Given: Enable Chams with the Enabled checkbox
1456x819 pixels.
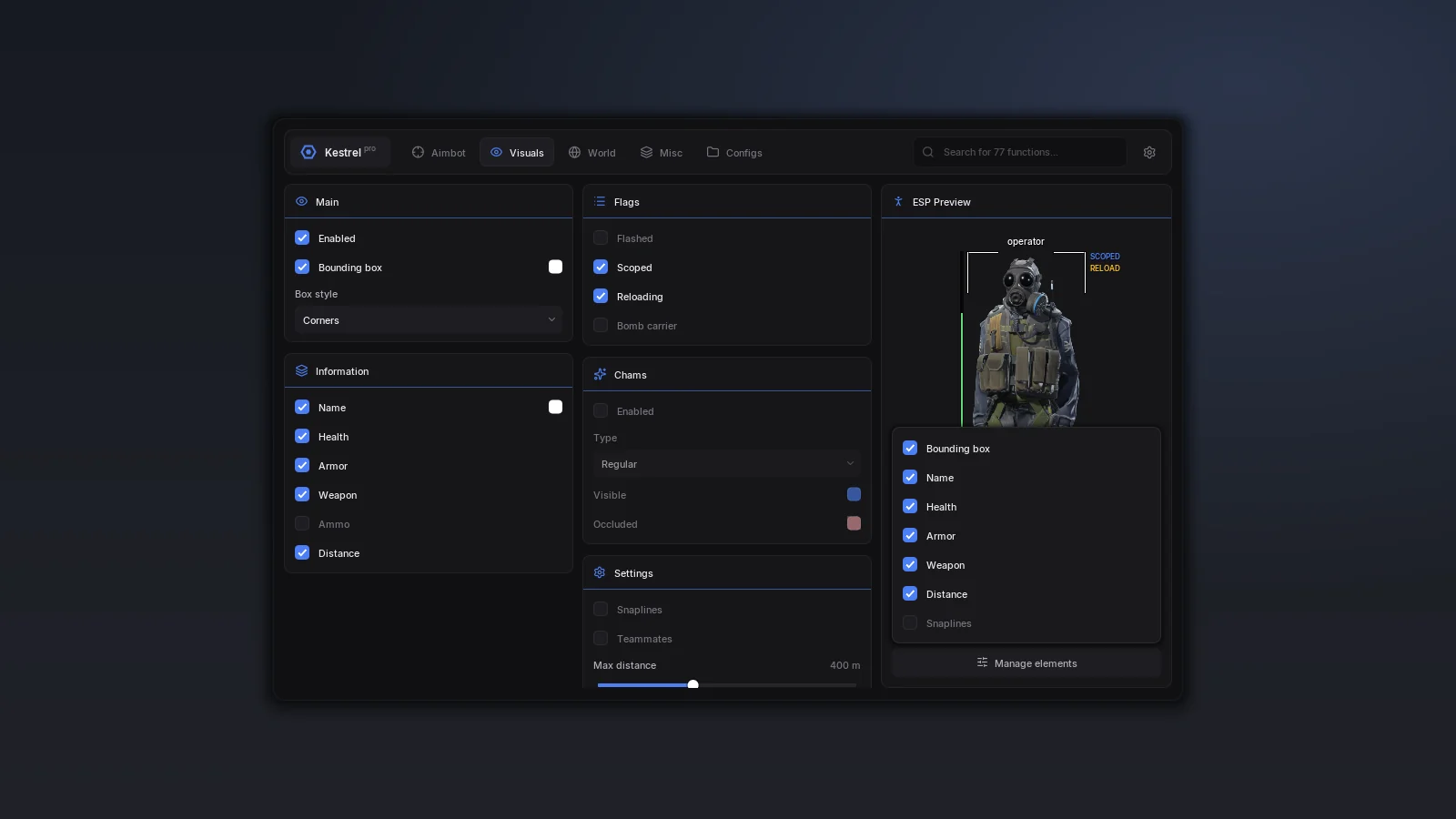Looking at the screenshot, I should pyautogui.click(x=601, y=410).
